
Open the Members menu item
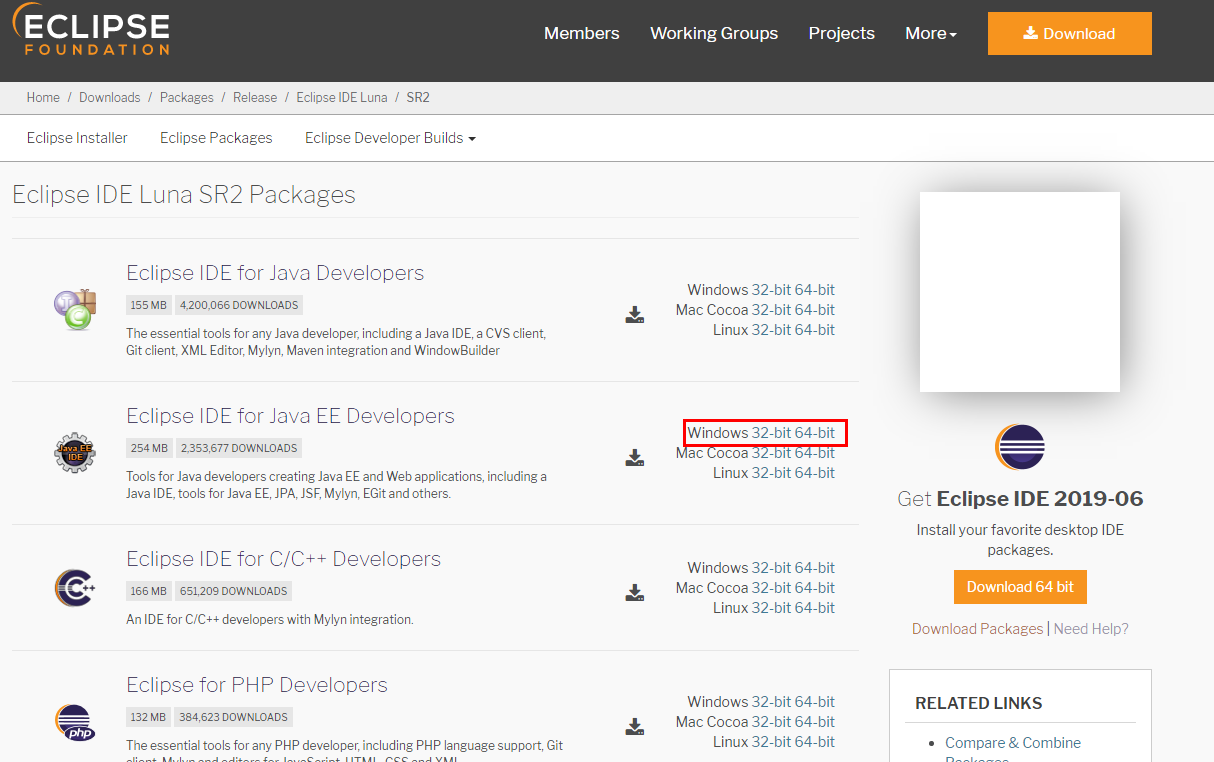click(x=582, y=33)
